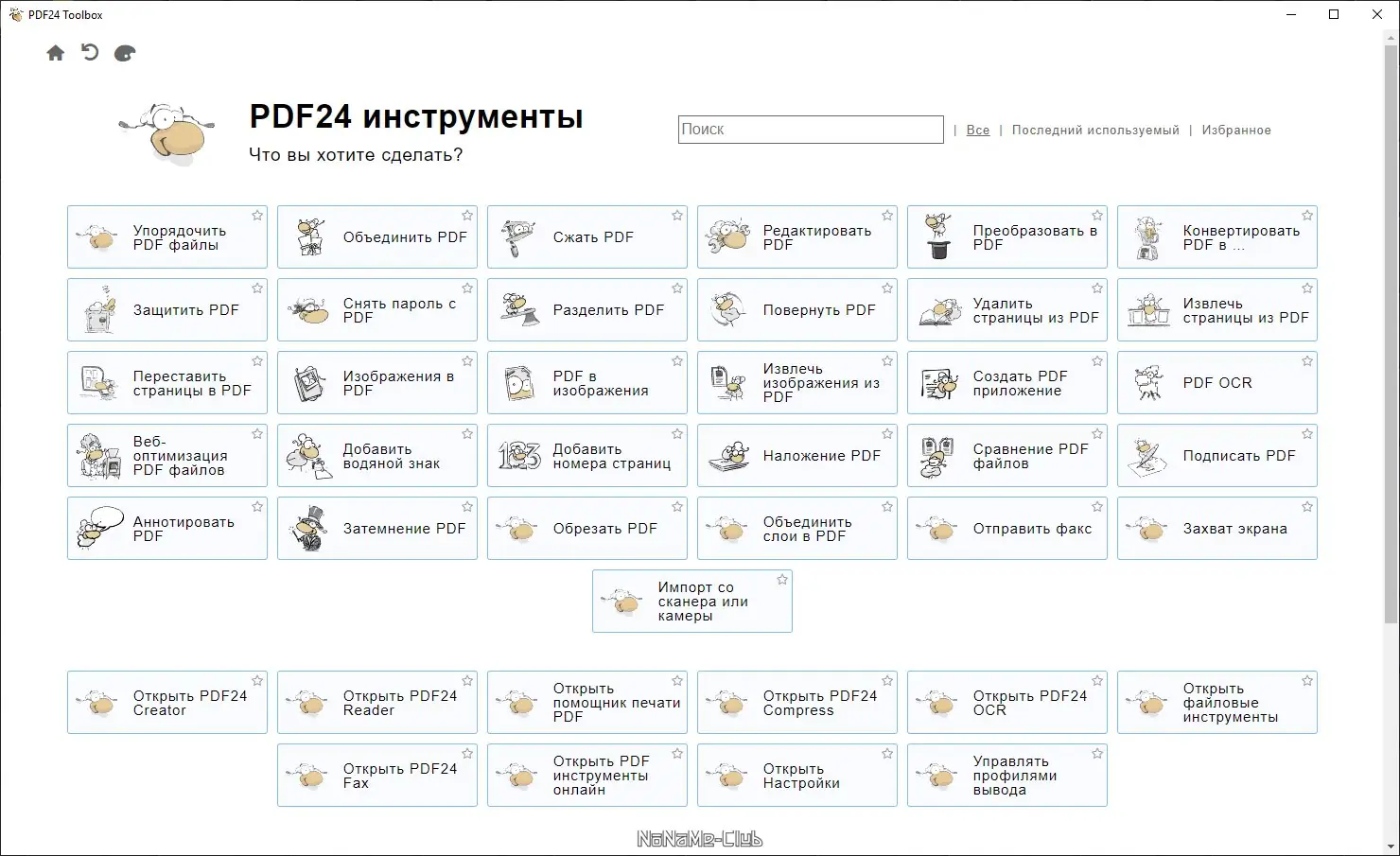Image resolution: width=1400 pixels, height=856 pixels.
Task: Click the Защитить PDF tool icon
Action: pyautogui.click(x=99, y=310)
